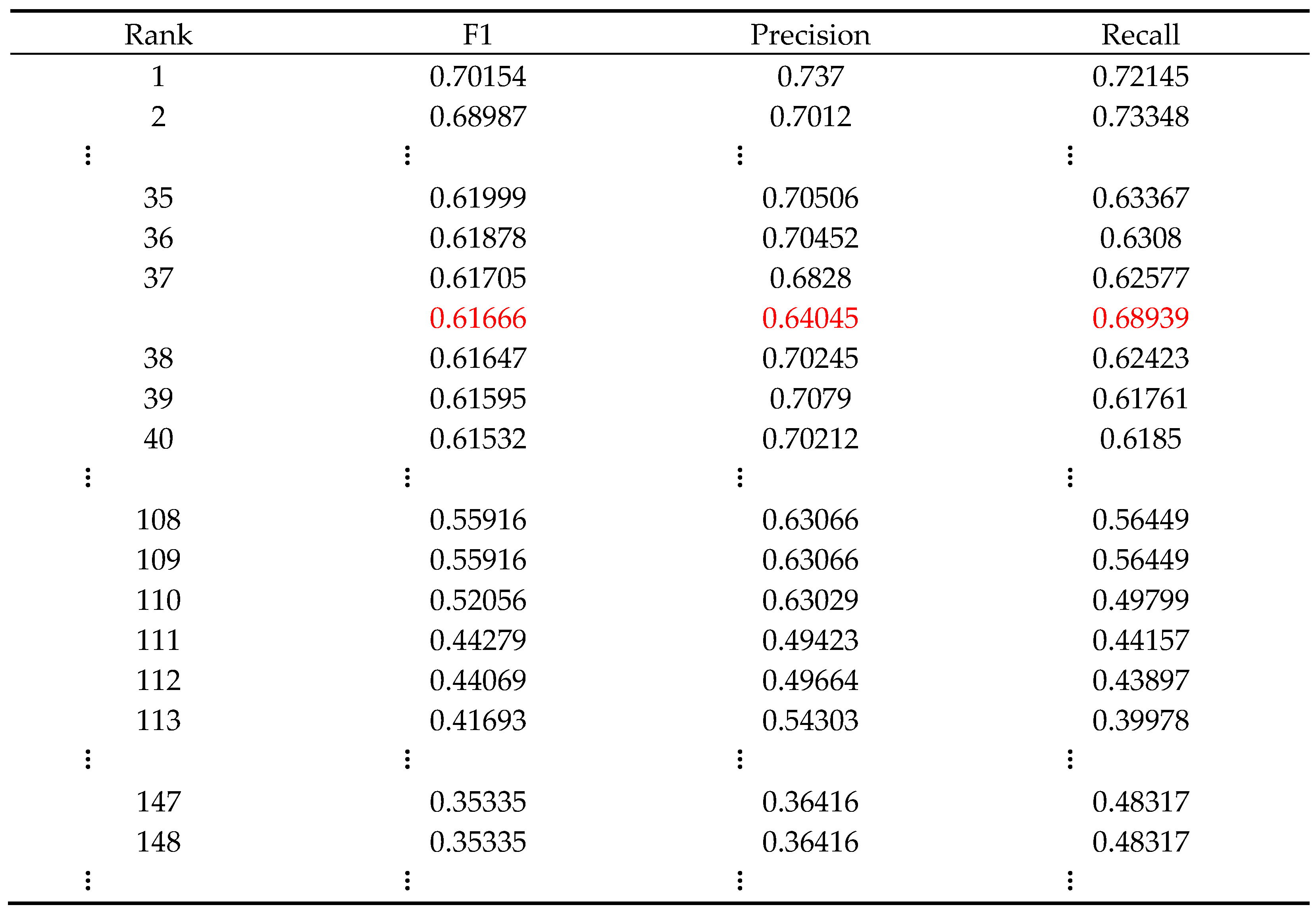Click the Precision value 0.6828
The height and width of the screenshot is (913, 1316).
point(810,278)
